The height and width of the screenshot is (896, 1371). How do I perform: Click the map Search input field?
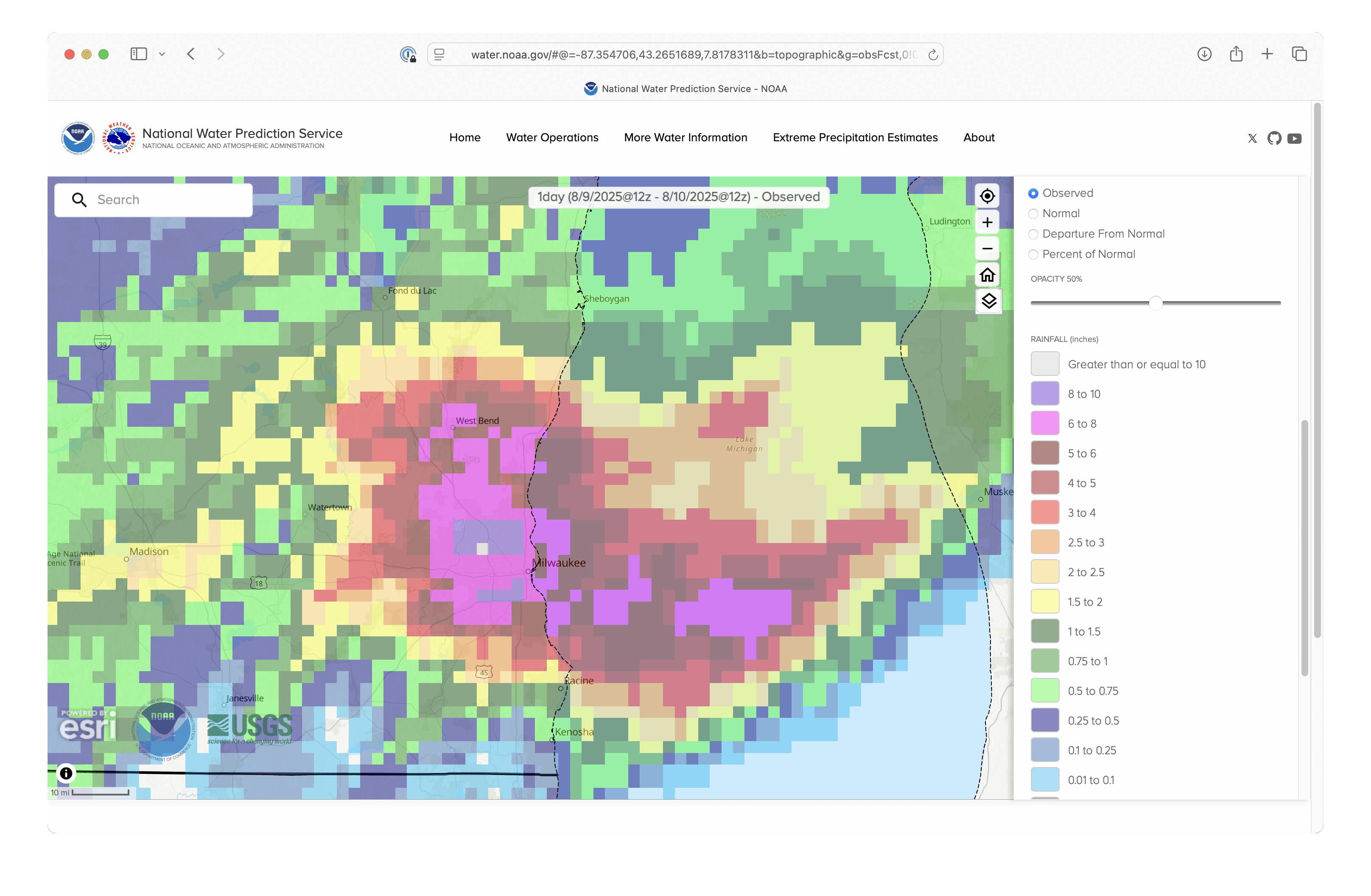coord(167,200)
